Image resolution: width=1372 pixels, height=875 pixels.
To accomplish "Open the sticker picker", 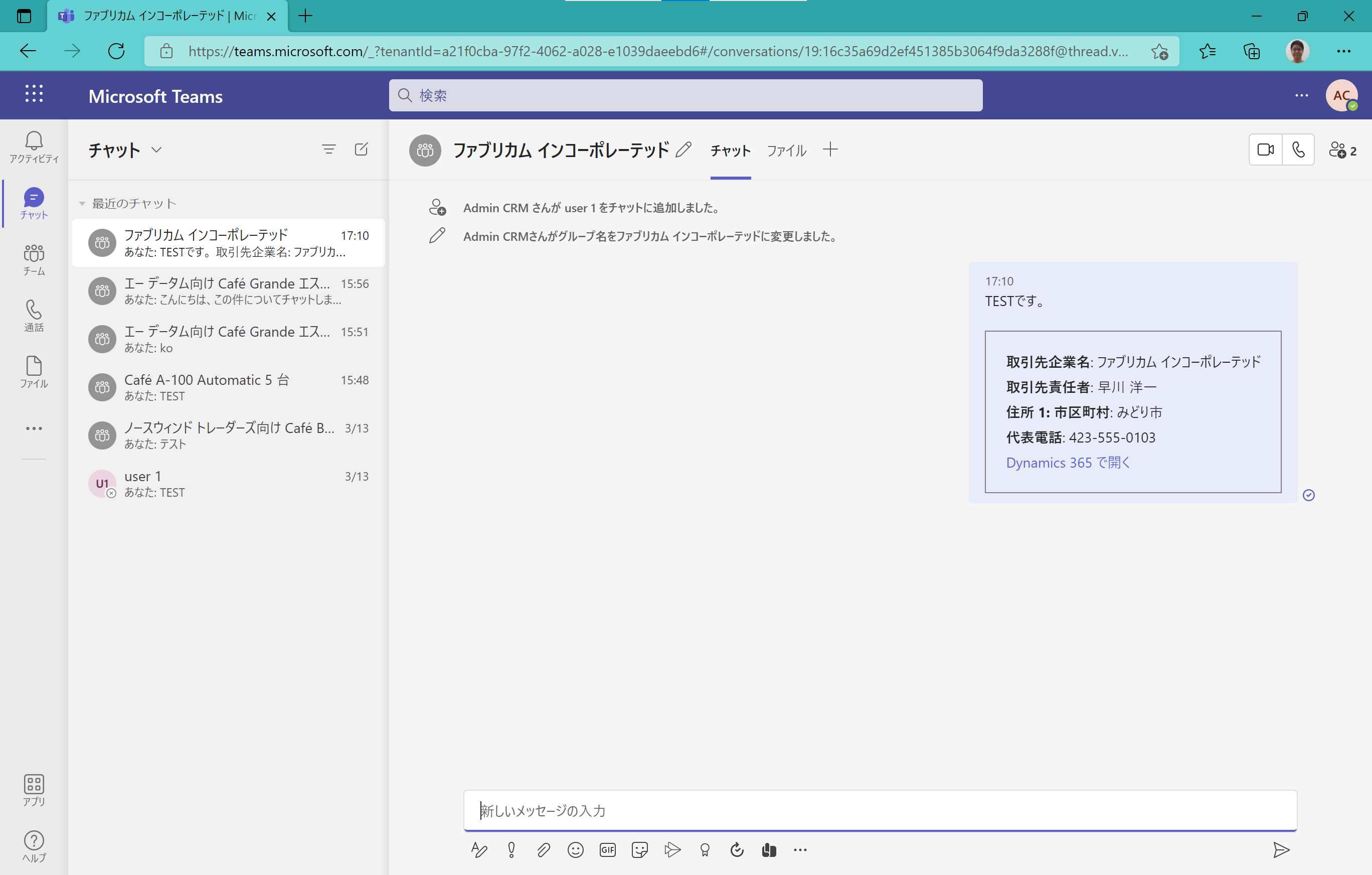I will (640, 850).
